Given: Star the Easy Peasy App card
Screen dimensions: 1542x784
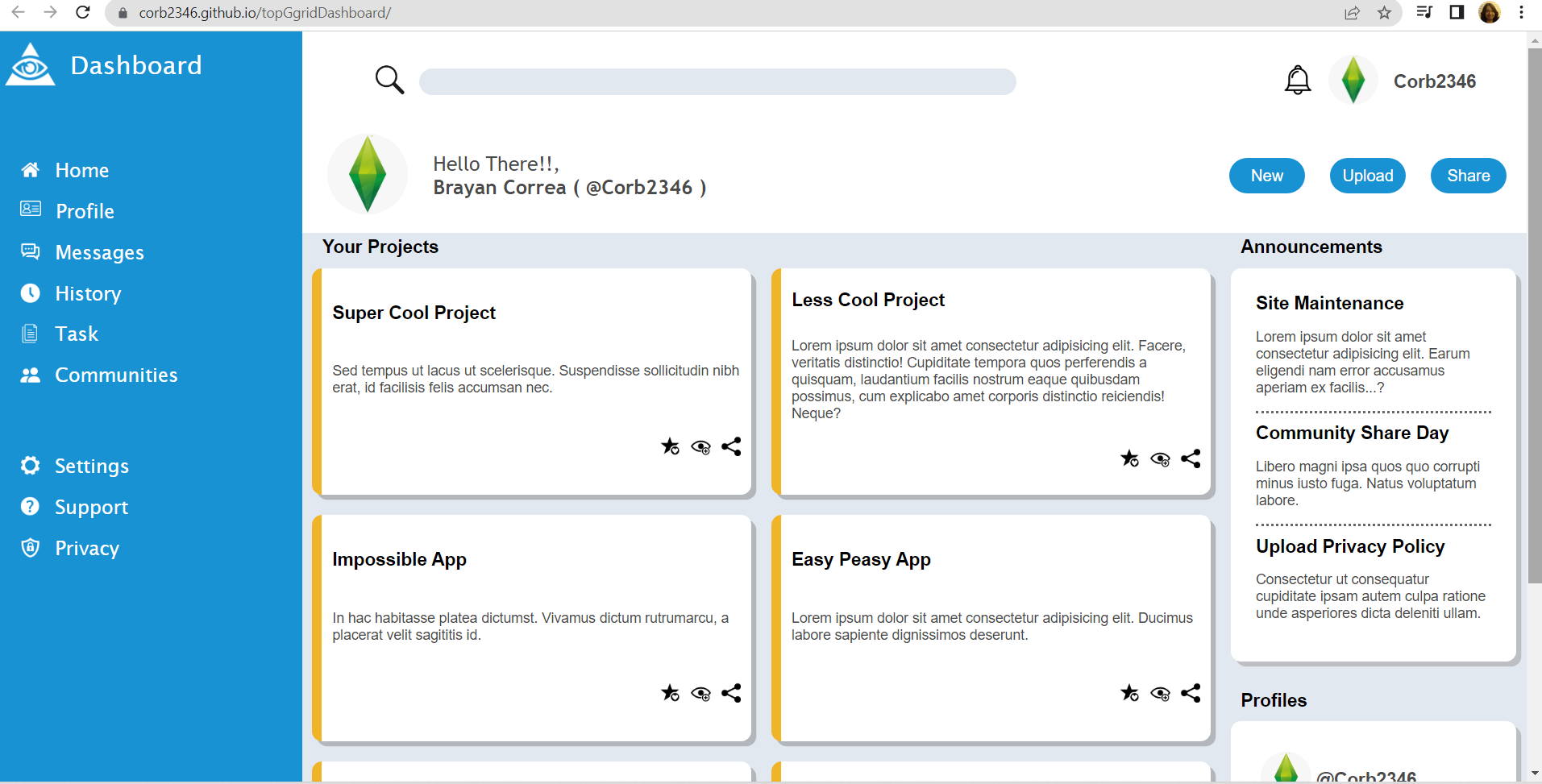Looking at the screenshot, I should tap(1130, 693).
